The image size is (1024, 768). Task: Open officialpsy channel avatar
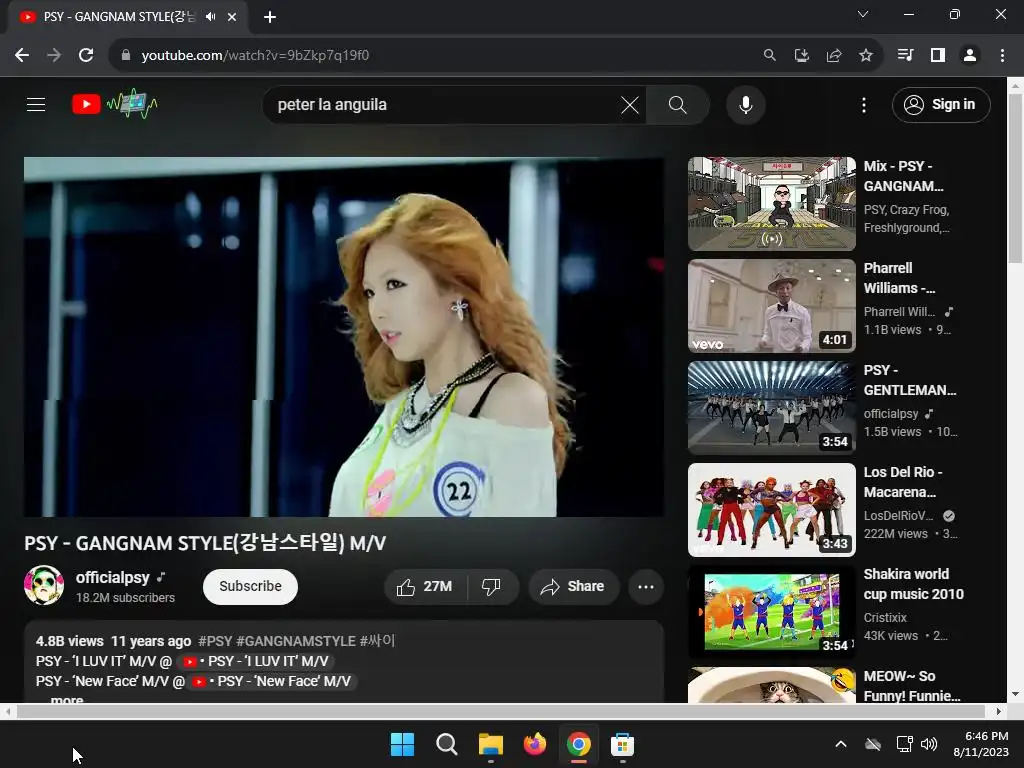44,585
